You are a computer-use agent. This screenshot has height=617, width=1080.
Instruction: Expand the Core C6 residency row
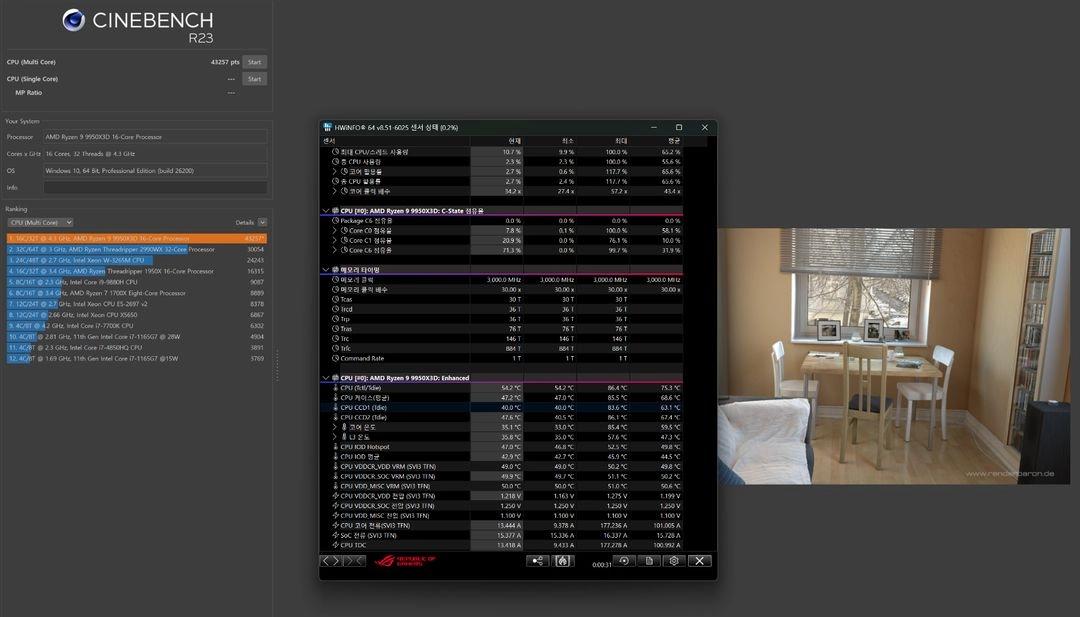pyautogui.click(x=335, y=250)
